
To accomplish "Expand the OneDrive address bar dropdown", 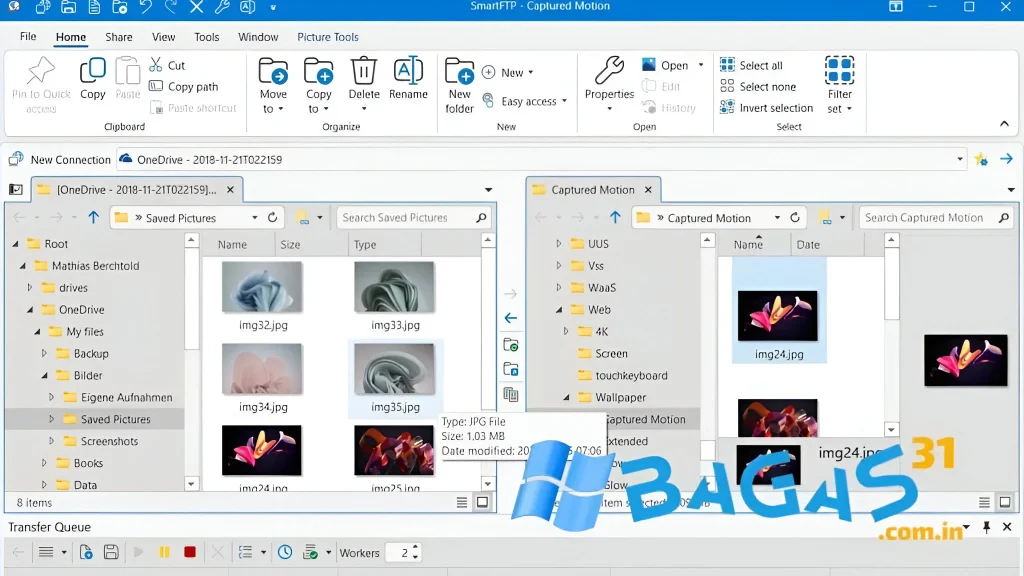I will pos(959,159).
